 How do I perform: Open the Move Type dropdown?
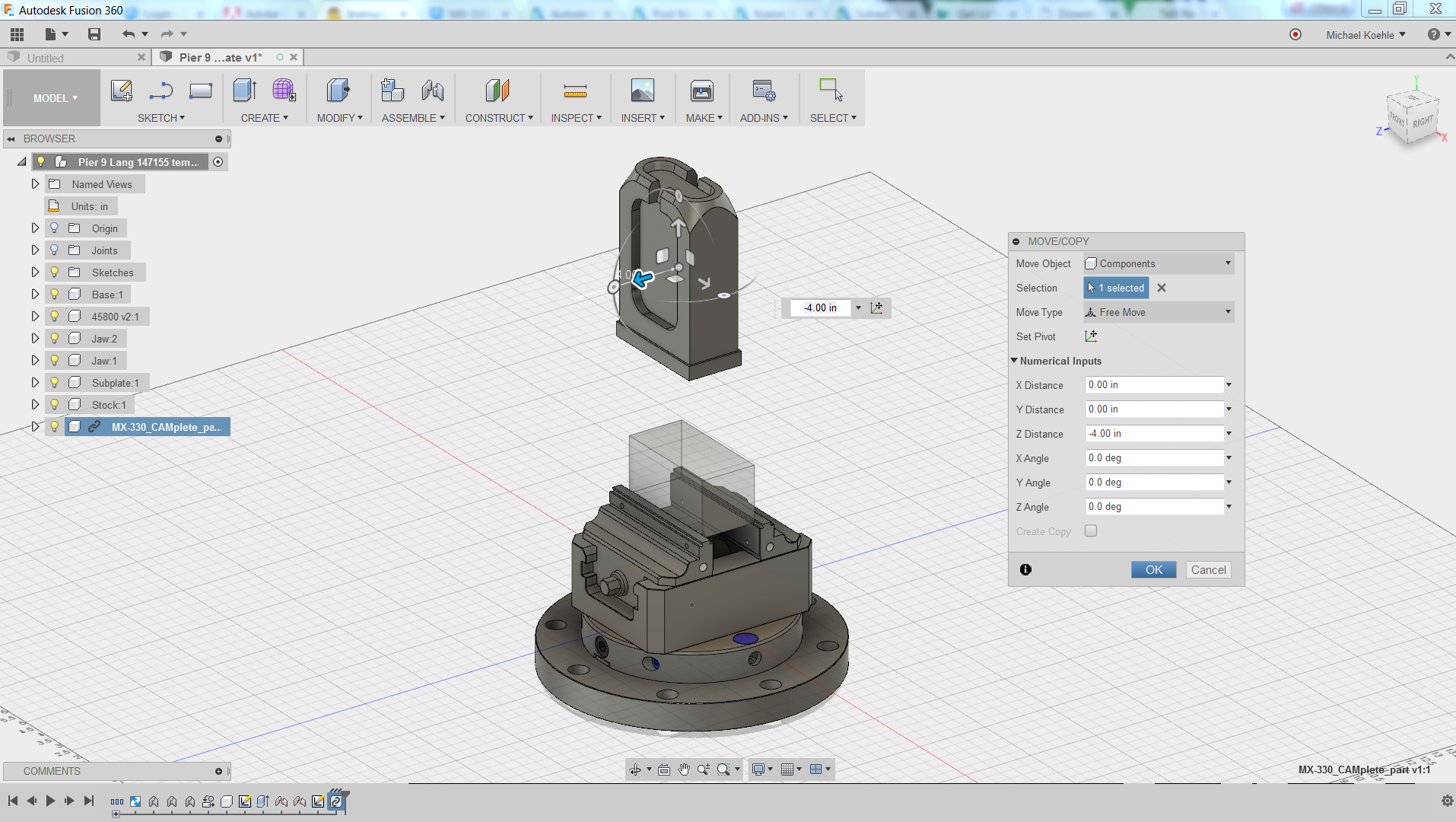[1158, 312]
